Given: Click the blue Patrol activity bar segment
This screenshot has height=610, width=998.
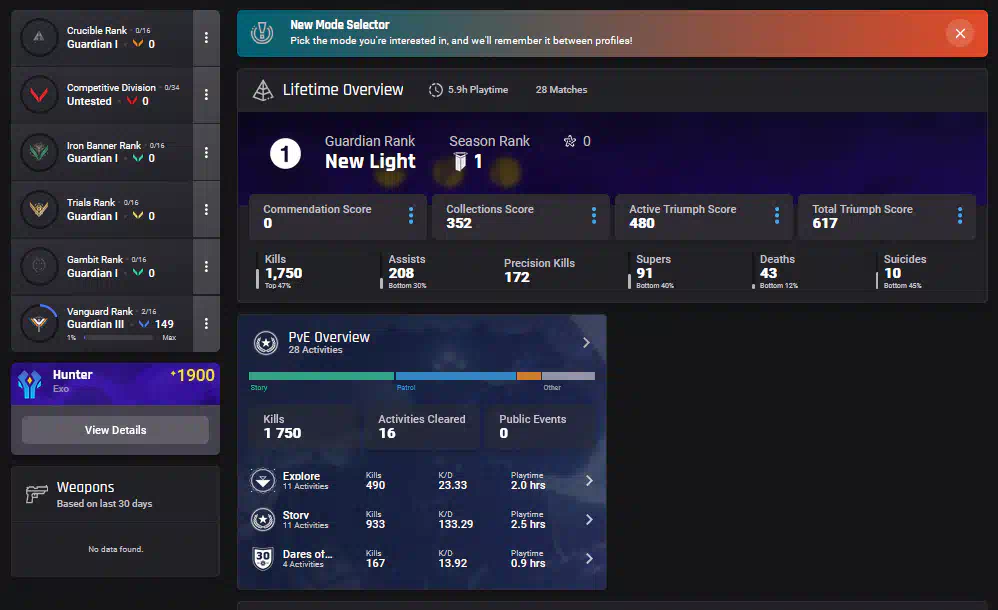Looking at the screenshot, I should click(456, 376).
